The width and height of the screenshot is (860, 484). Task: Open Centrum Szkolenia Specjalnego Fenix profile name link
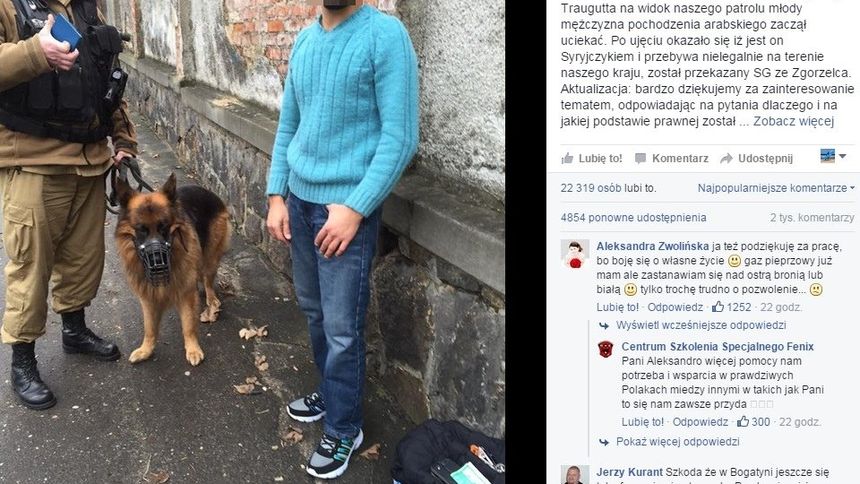pyautogui.click(x=717, y=347)
